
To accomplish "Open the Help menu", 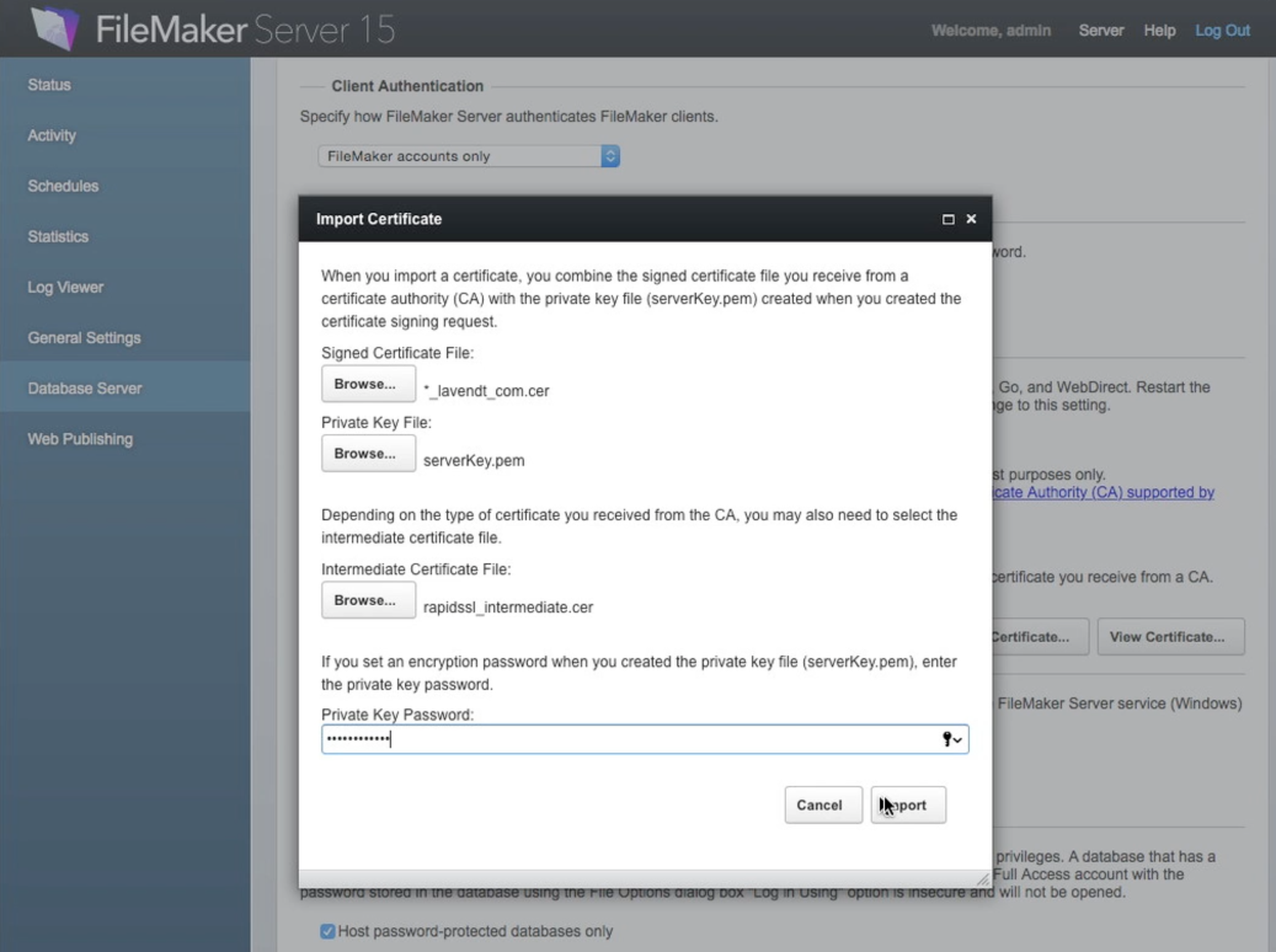I will (1160, 30).
